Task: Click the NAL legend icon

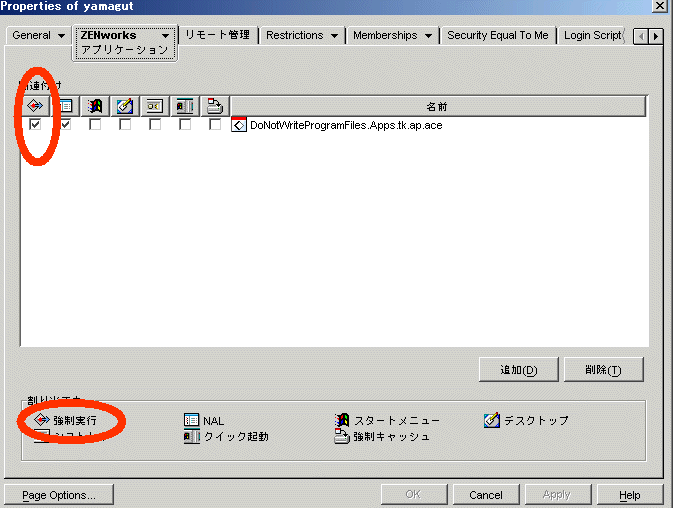Action: (191, 420)
